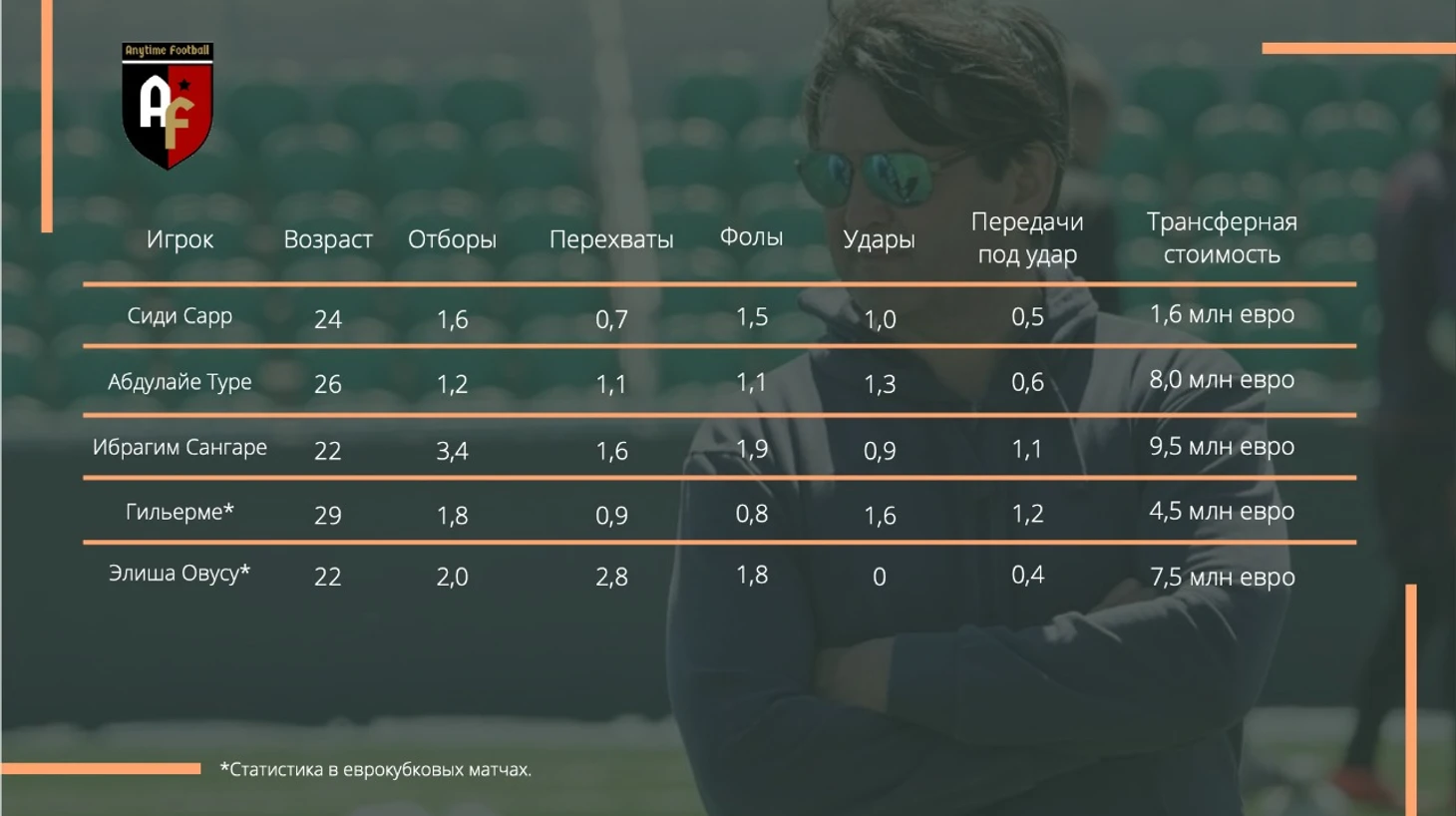Click the Удары column header

click(x=879, y=239)
